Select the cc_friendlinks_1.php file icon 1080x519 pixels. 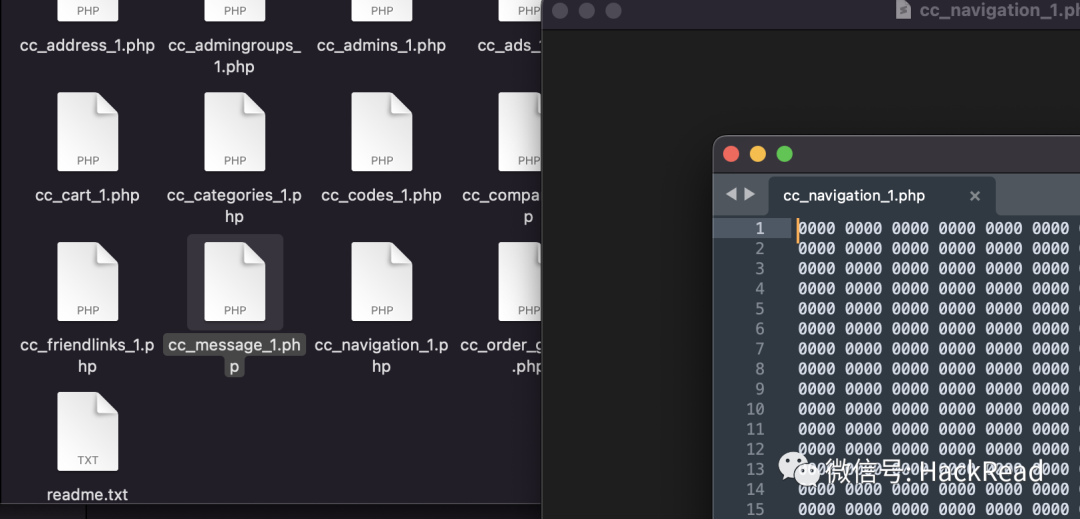pos(87,282)
